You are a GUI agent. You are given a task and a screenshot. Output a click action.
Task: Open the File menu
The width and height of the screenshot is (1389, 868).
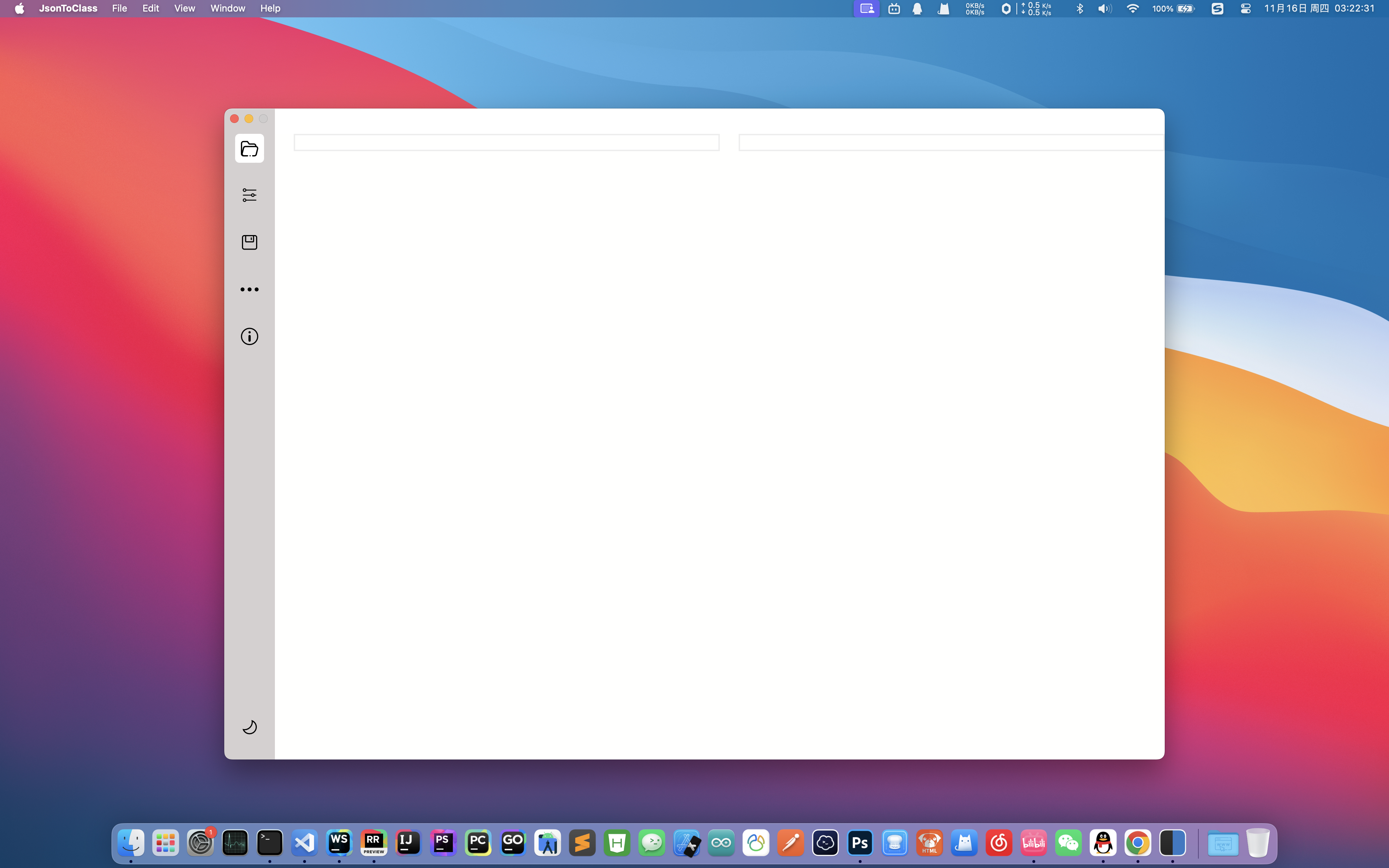point(119,9)
